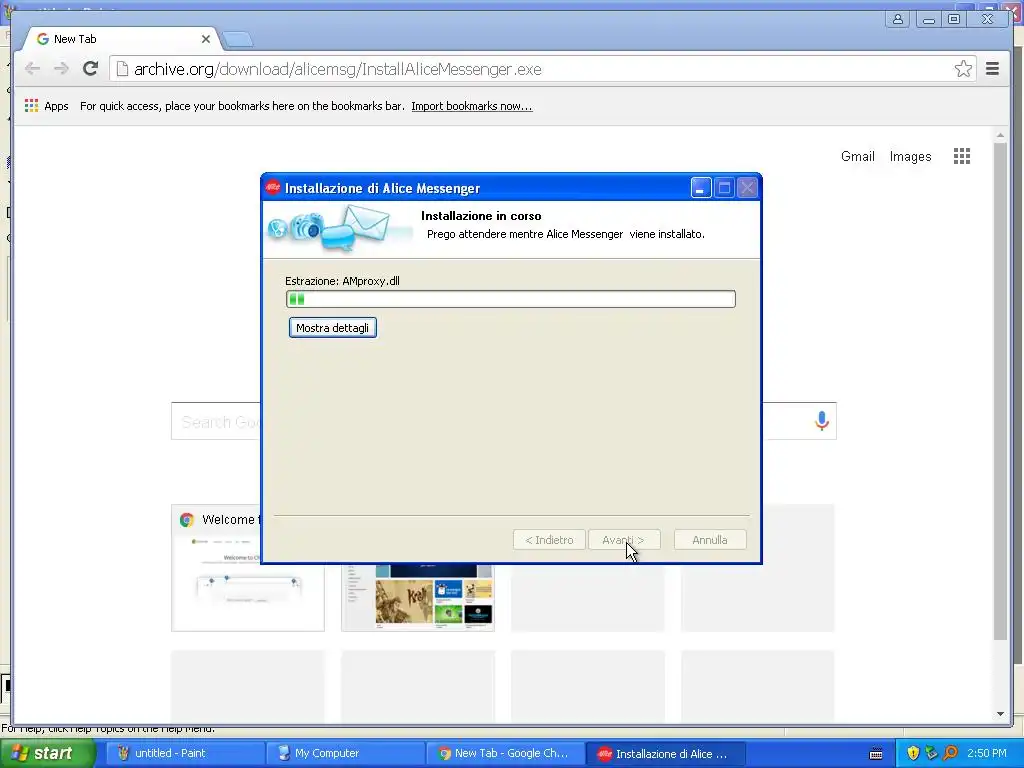
Task: Open the Windows Start menu
Action: click(x=46, y=753)
